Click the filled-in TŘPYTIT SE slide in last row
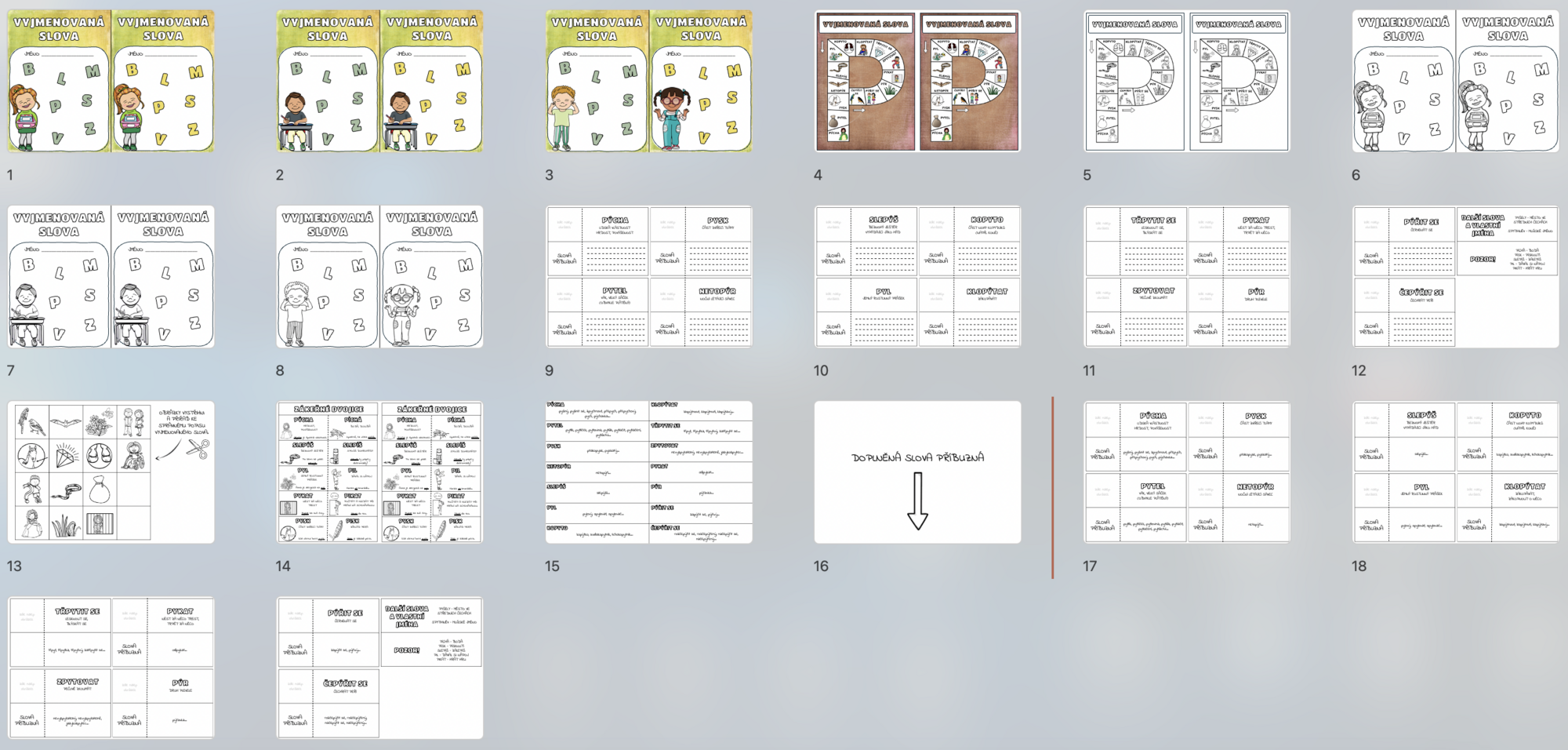Screen dimensions: 1568x750 tap(111, 667)
